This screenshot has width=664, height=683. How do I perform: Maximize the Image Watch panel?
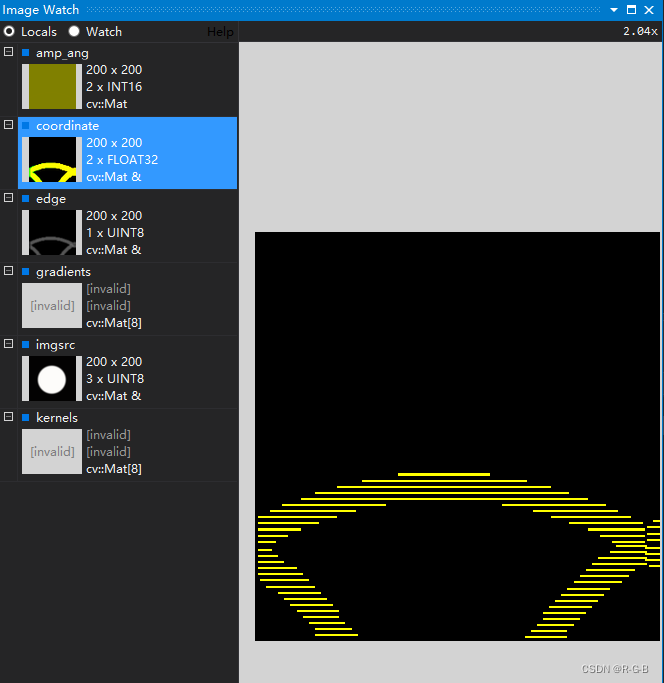tap(631, 10)
